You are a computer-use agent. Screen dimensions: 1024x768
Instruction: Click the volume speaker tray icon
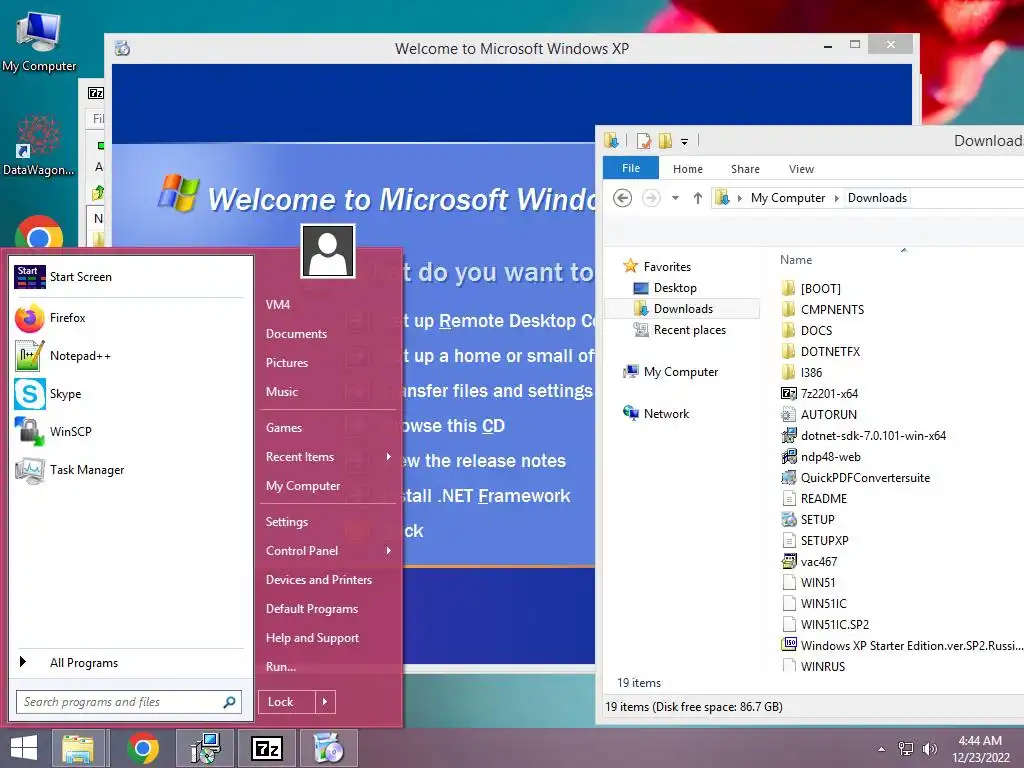coord(930,748)
